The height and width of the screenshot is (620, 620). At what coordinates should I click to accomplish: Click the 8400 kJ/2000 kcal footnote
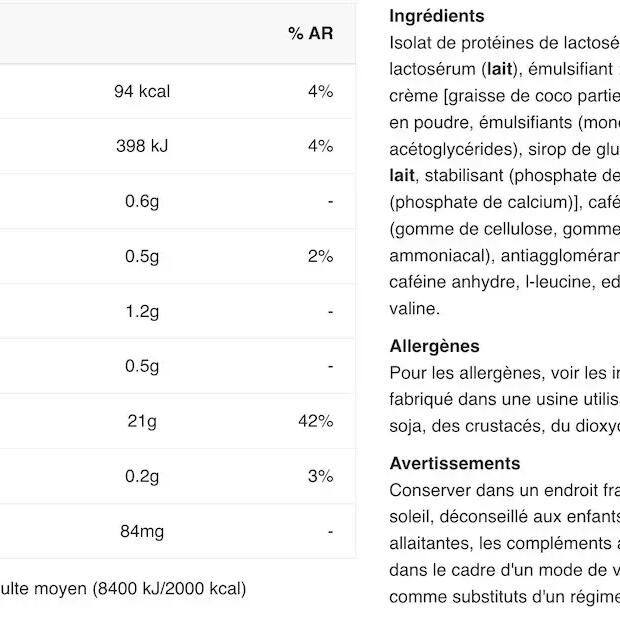pyautogui.click(x=169, y=588)
